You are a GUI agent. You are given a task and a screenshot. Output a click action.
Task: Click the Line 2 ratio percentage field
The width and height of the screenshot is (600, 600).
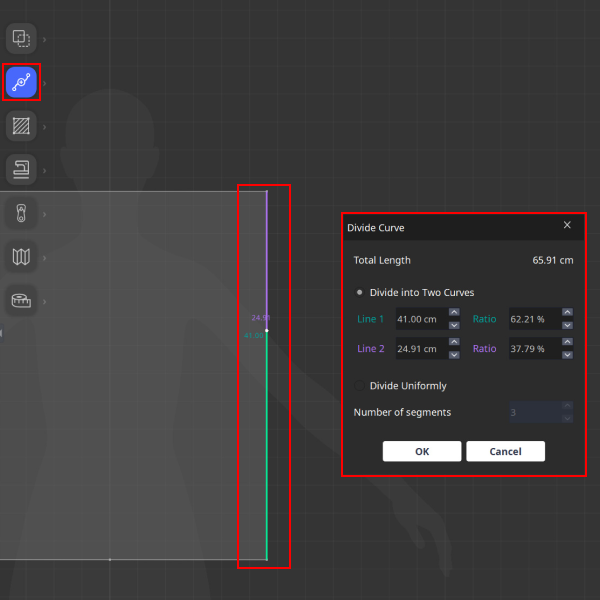pyautogui.click(x=532, y=349)
